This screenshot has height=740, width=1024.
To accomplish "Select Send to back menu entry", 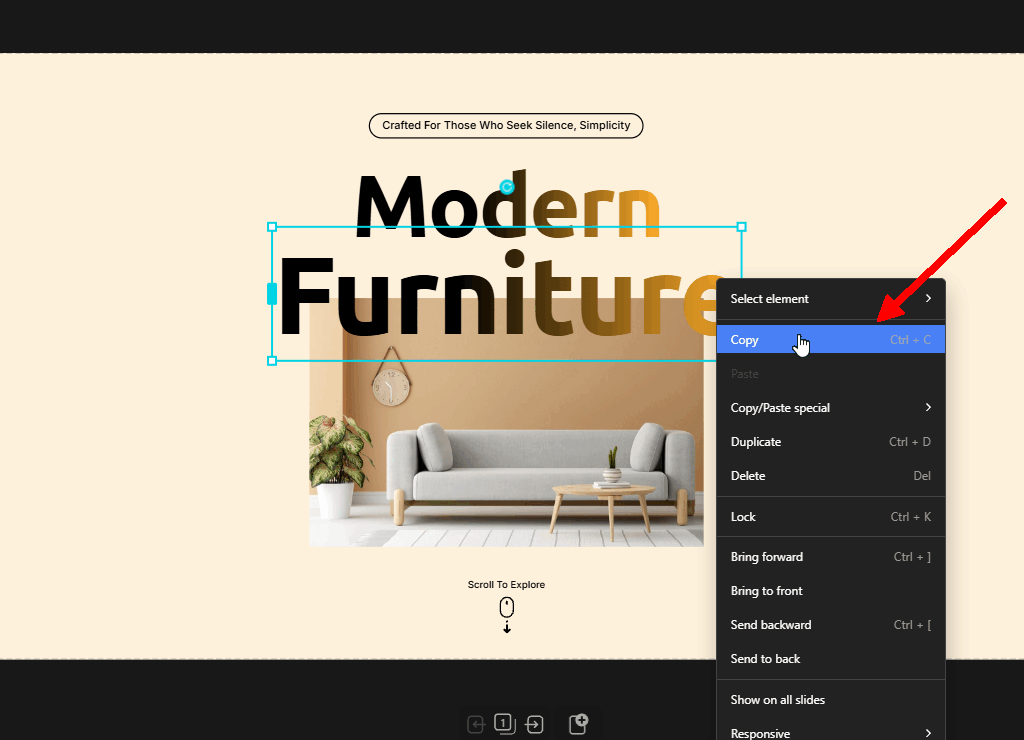I will [x=831, y=658].
